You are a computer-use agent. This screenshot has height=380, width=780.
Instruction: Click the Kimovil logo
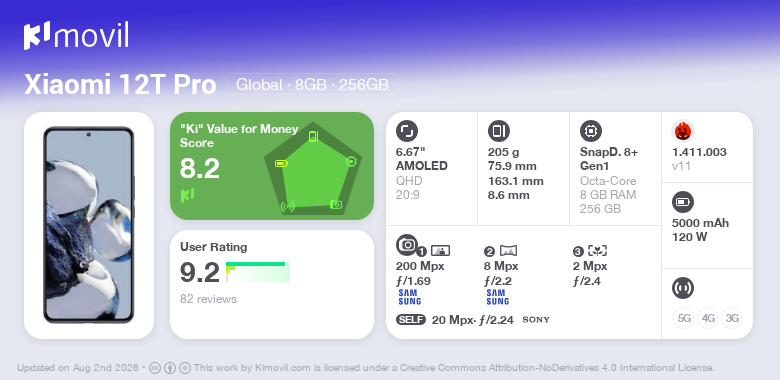pos(76,36)
